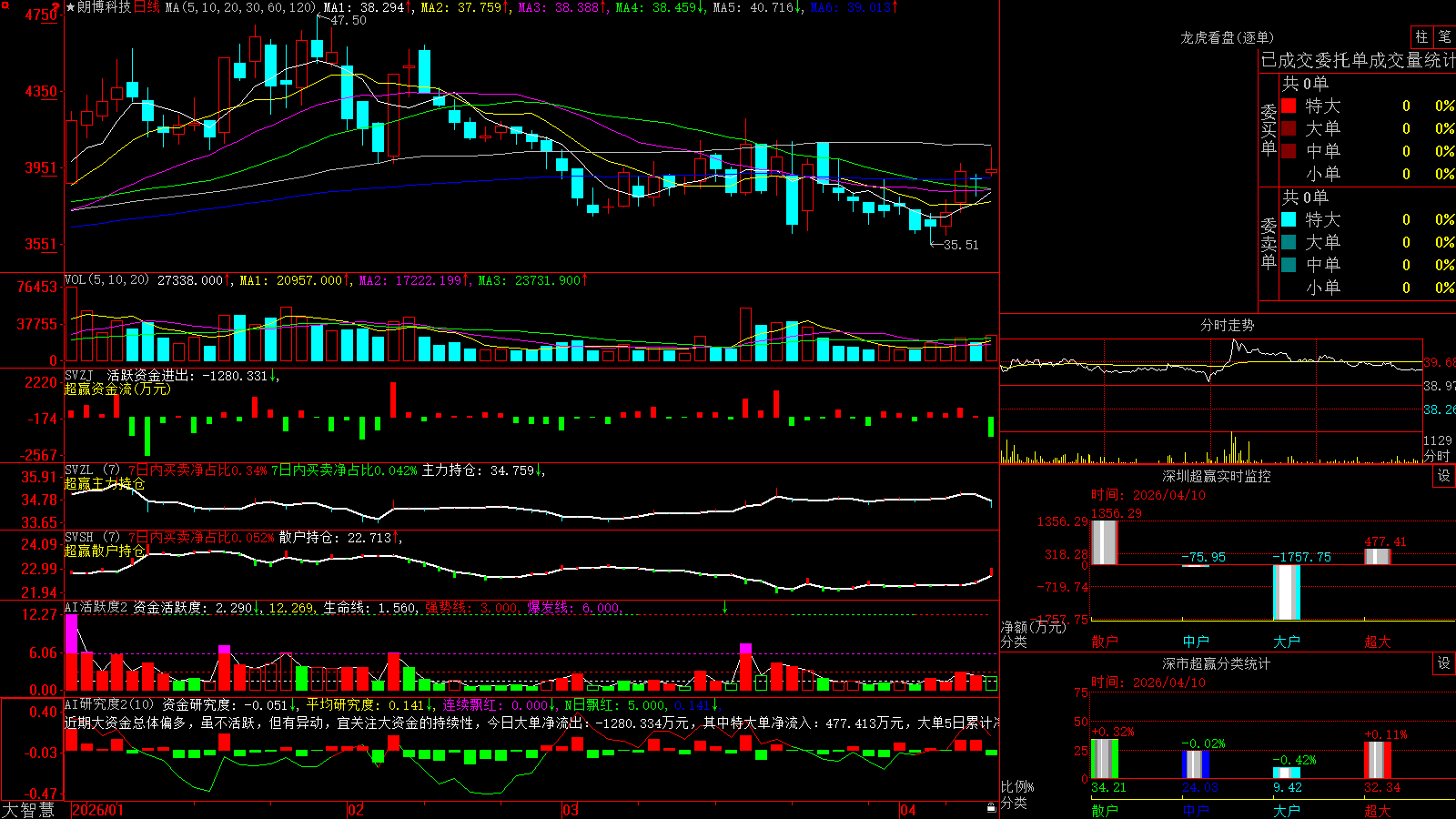Image resolution: width=1456 pixels, height=819 pixels.
Task: Click the 超赢资金流(万元) label
Action: 117,389
